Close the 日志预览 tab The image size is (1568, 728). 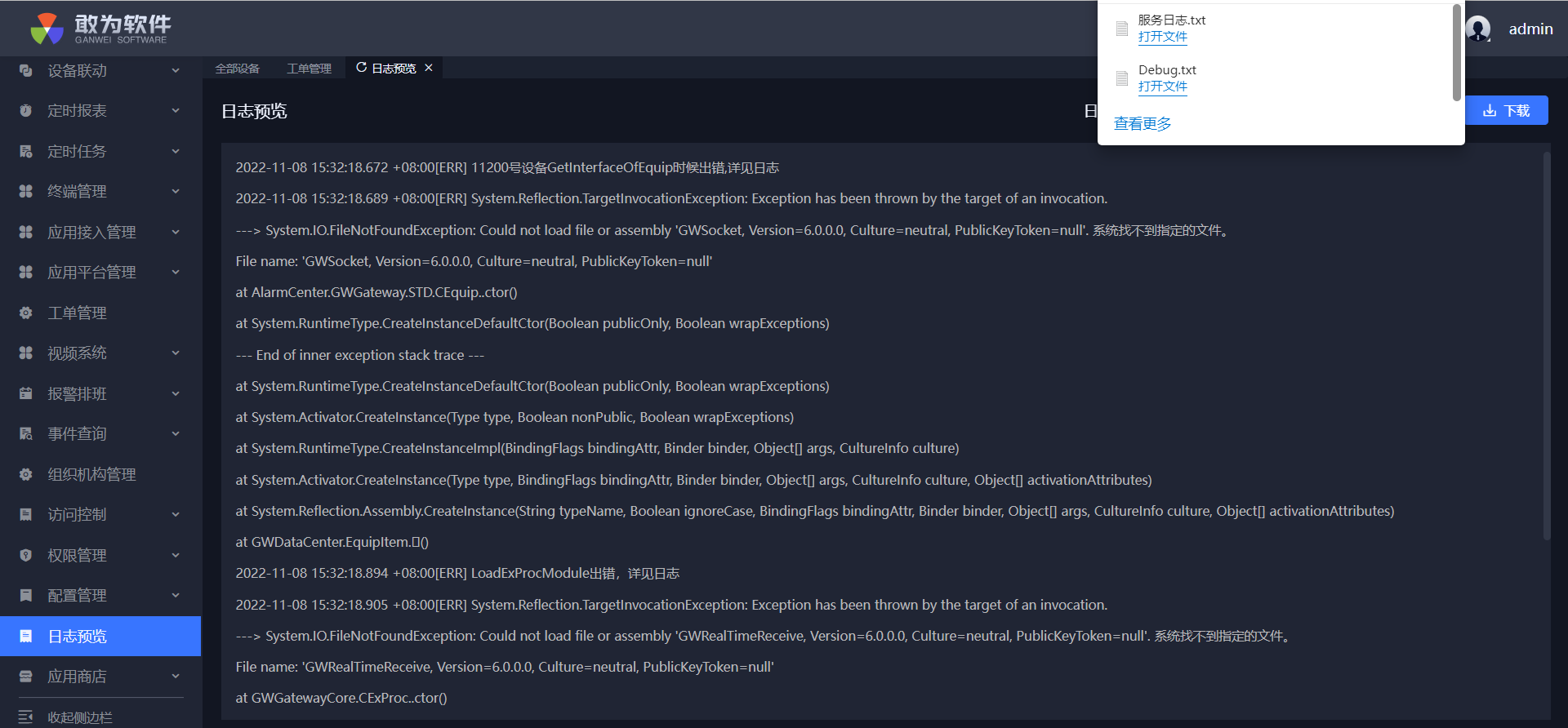pyautogui.click(x=429, y=68)
